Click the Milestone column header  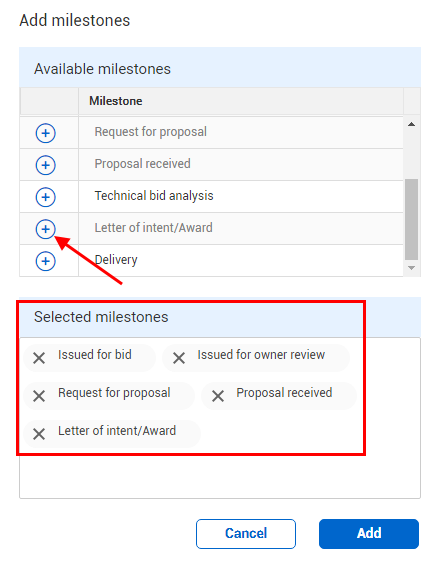116,101
